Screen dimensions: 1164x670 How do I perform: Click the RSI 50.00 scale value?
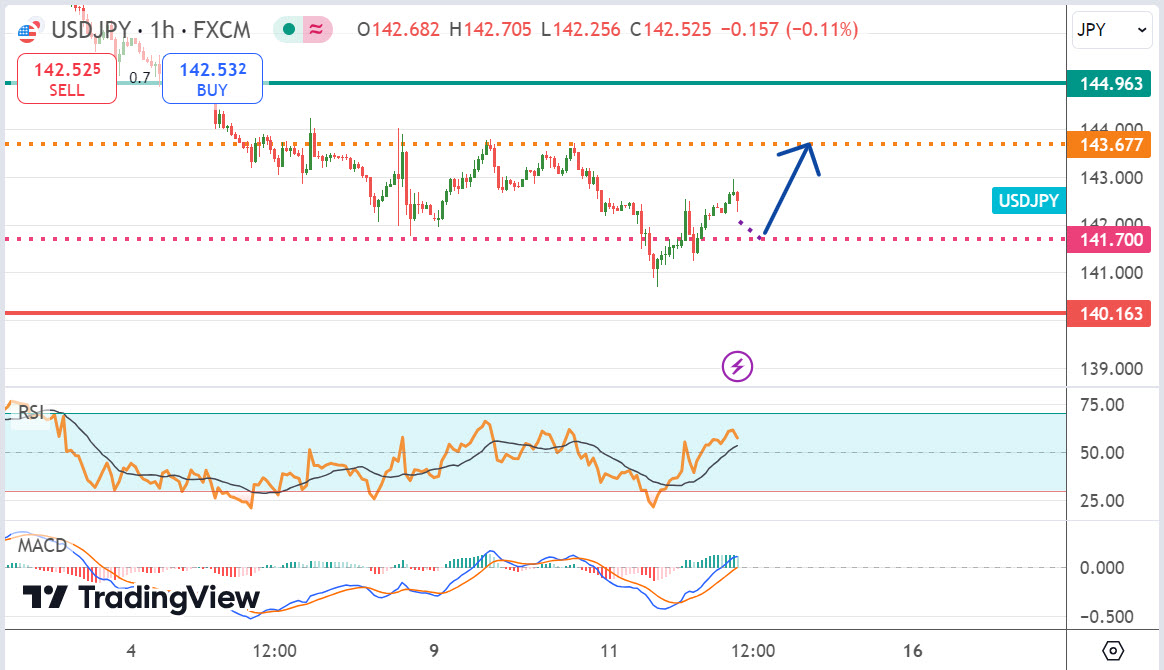1100,453
